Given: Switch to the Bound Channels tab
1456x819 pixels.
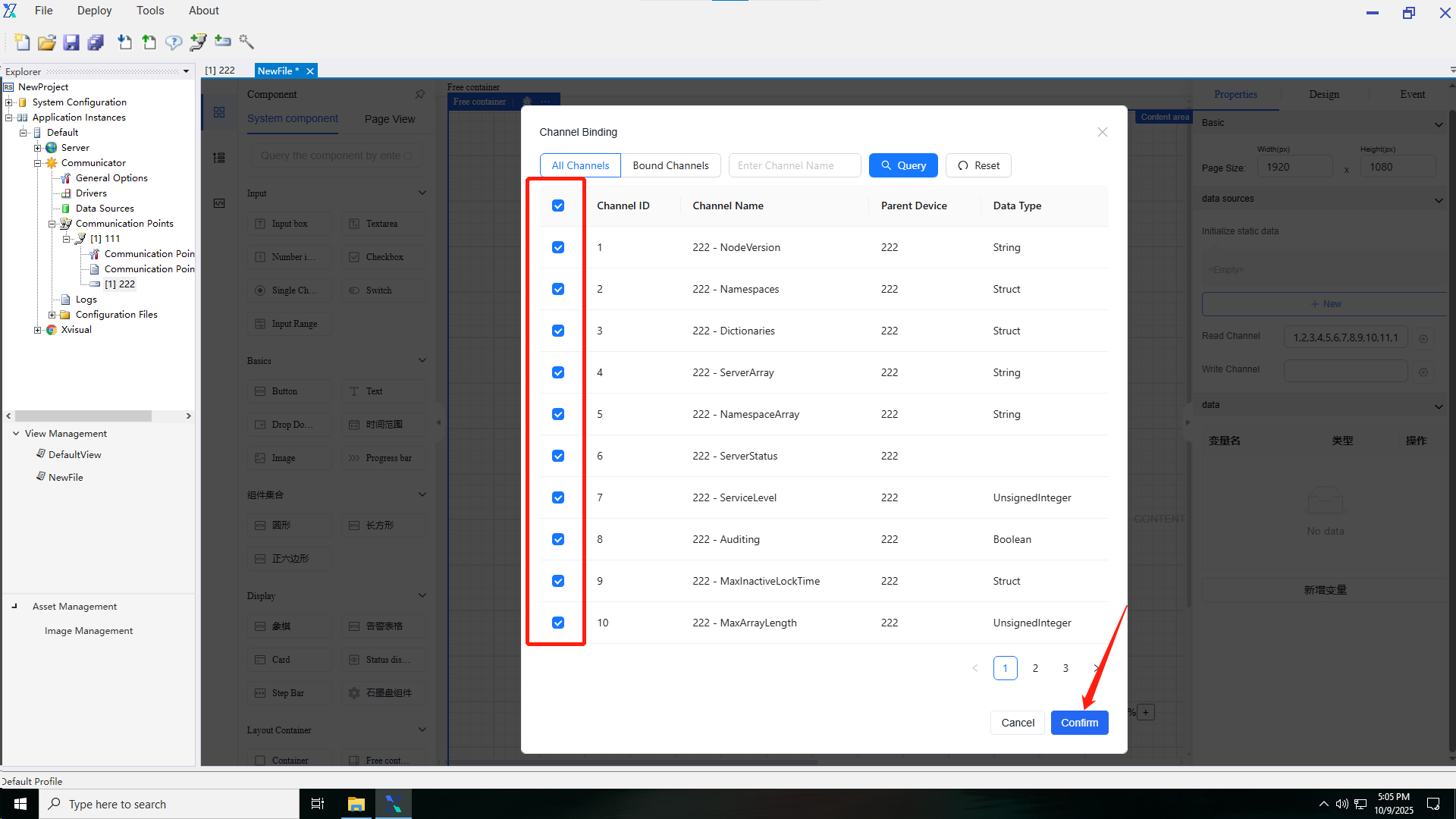Looking at the screenshot, I should (x=670, y=165).
